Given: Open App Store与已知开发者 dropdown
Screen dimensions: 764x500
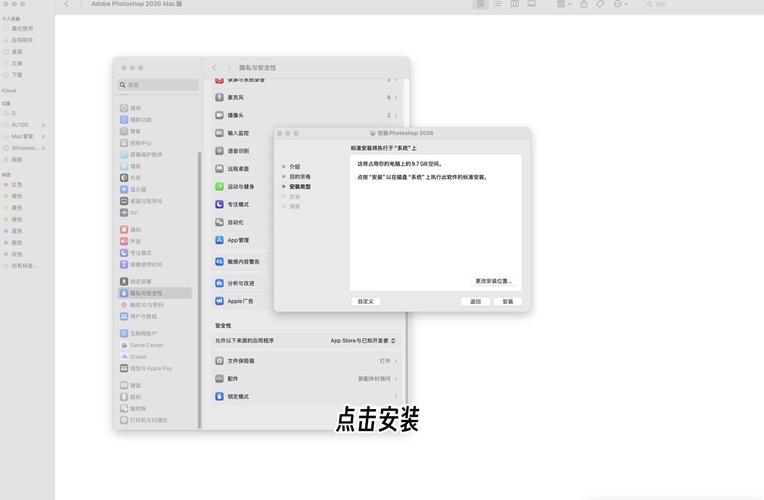Looking at the screenshot, I should pyautogui.click(x=363, y=341).
